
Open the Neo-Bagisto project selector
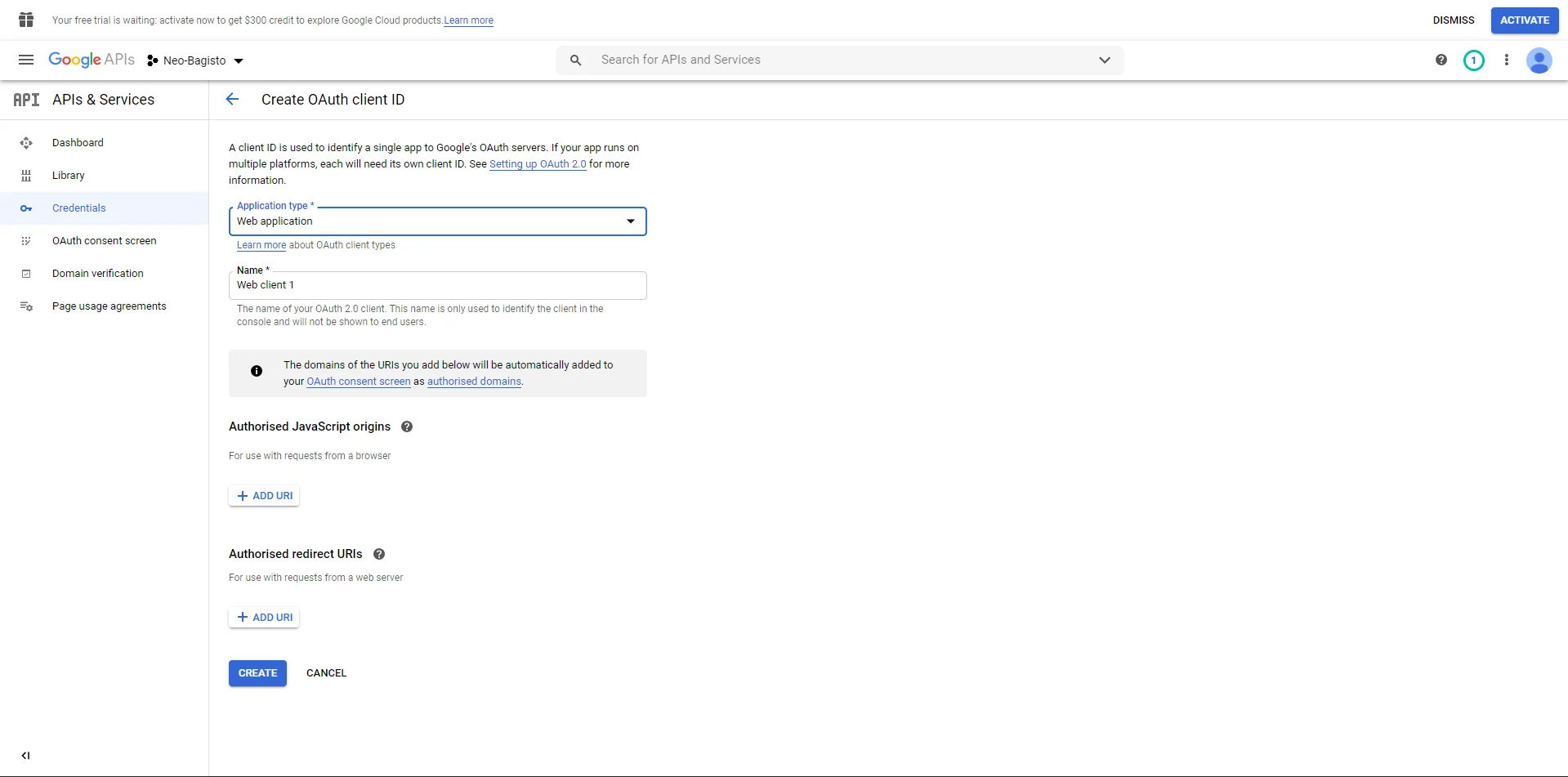[196, 60]
